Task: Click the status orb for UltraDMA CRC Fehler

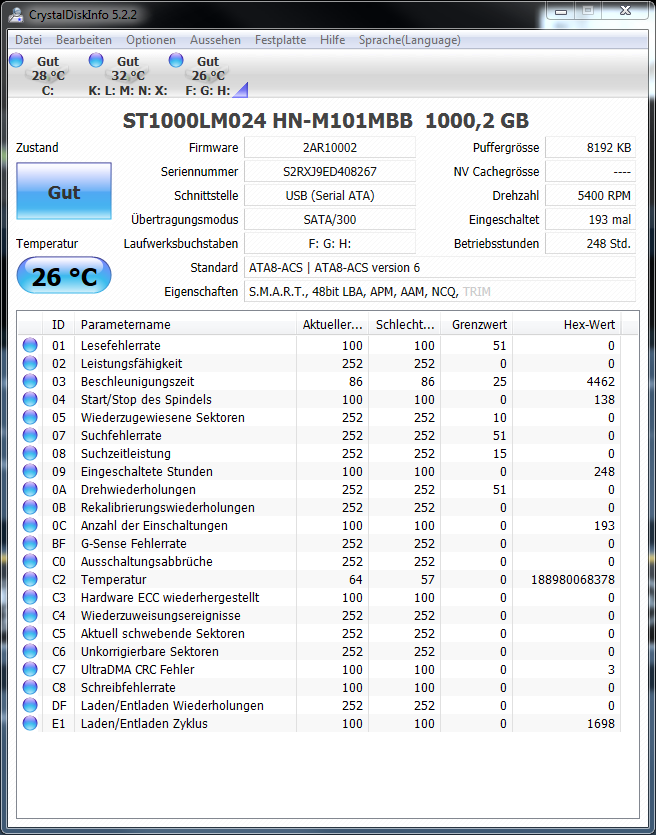Action: (30, 669)
